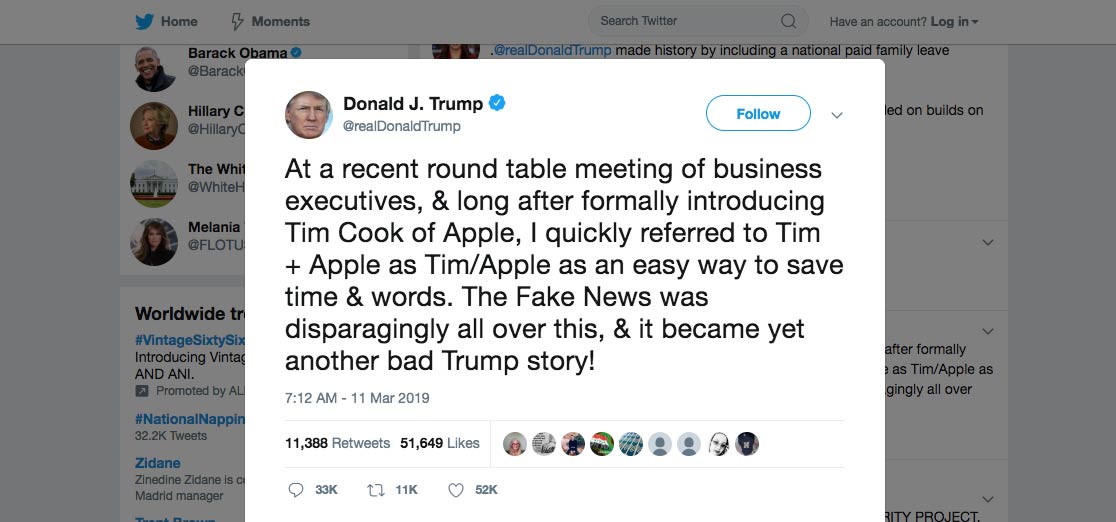Open the tweet timestamp 7:12 AM link
The height and width of the screenshot is (522, 1116).
(x=357, y=398)
